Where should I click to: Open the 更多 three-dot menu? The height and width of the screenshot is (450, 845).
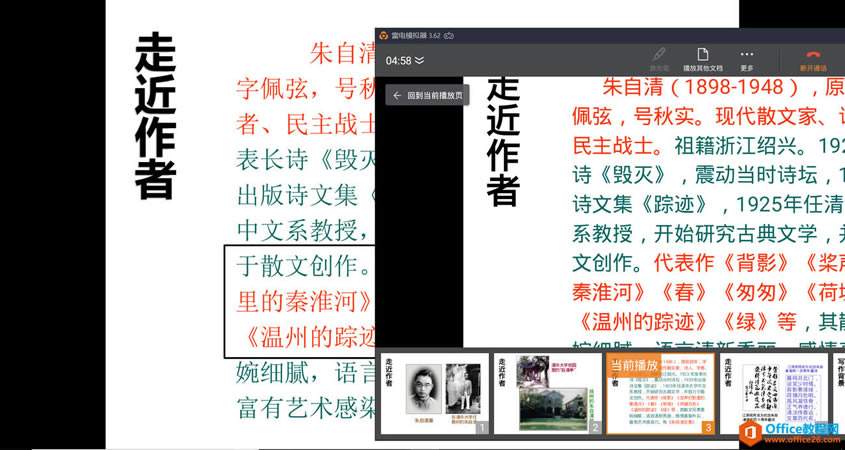tap(746, 59)
